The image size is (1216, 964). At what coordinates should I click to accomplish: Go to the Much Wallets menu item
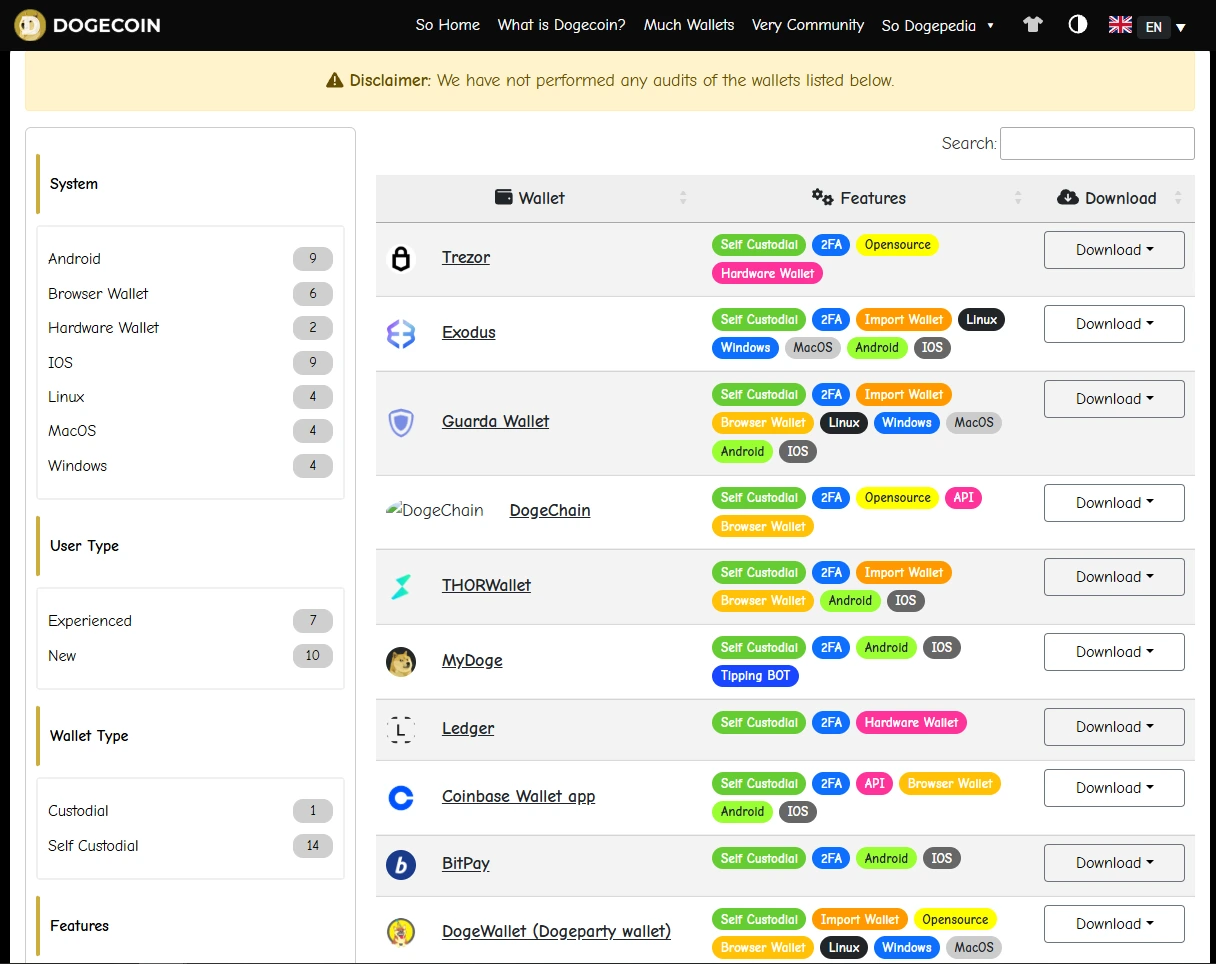coord(689,25)
